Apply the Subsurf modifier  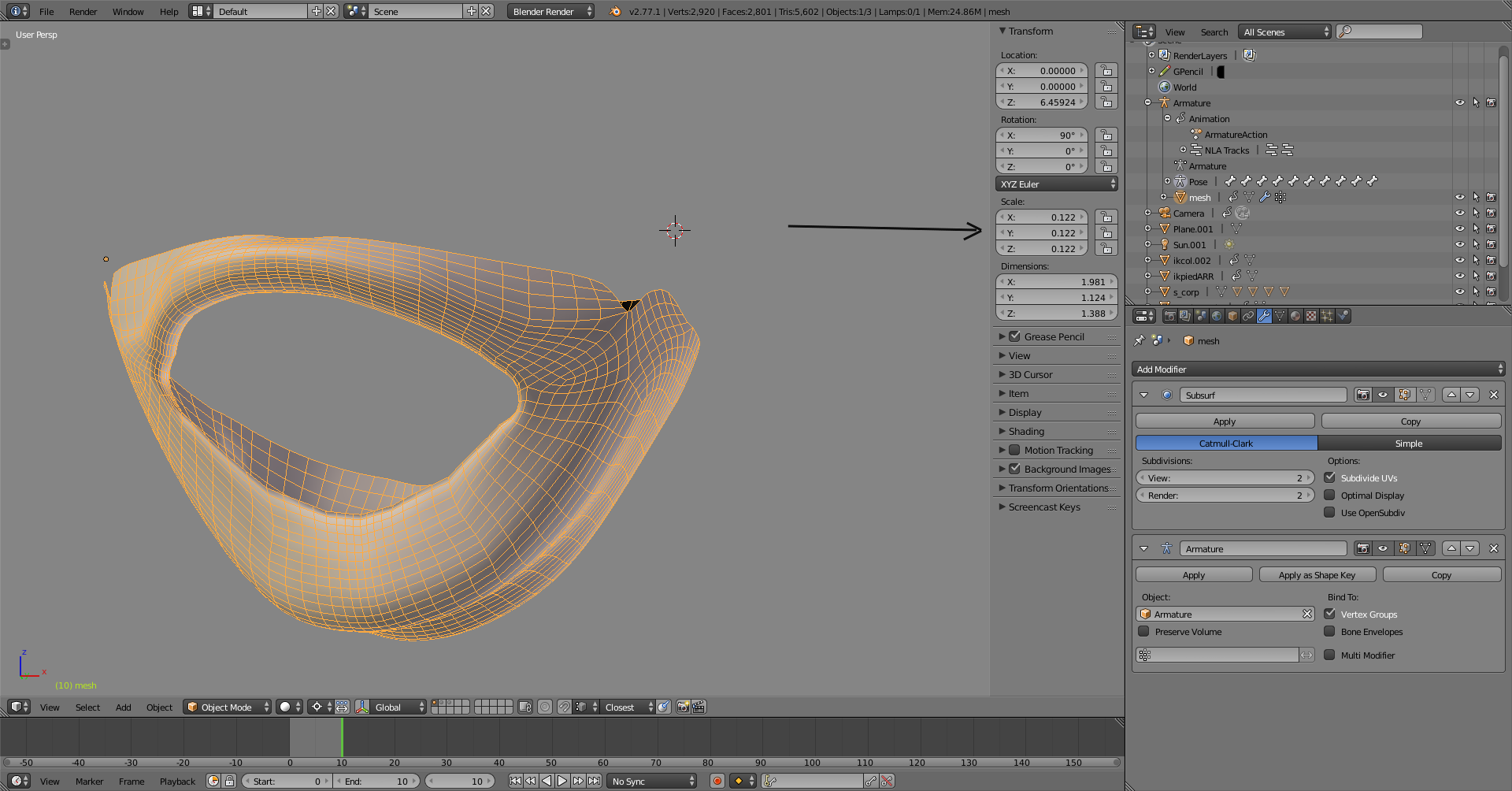pos(1225,421)
